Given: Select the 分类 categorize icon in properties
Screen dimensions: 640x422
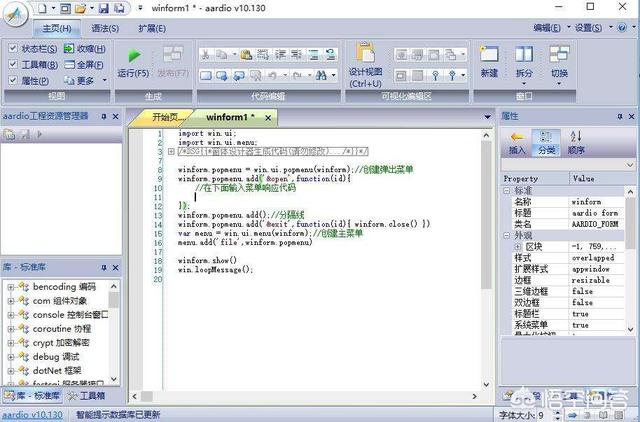Looking at the screenshot, I should pyautogui.click(x=546, y=136).
